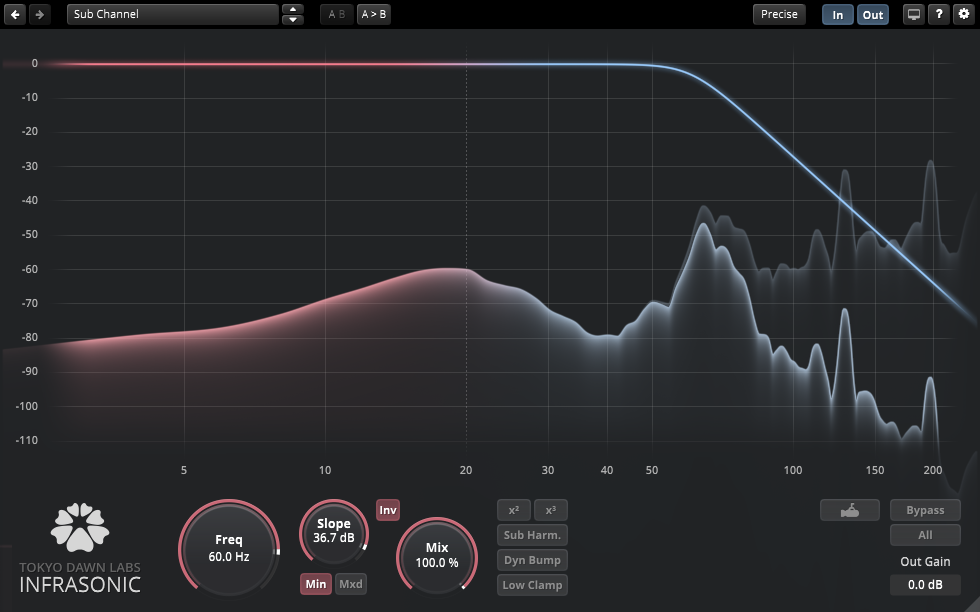Select Mxd mixed phase mode

(351, 584)
